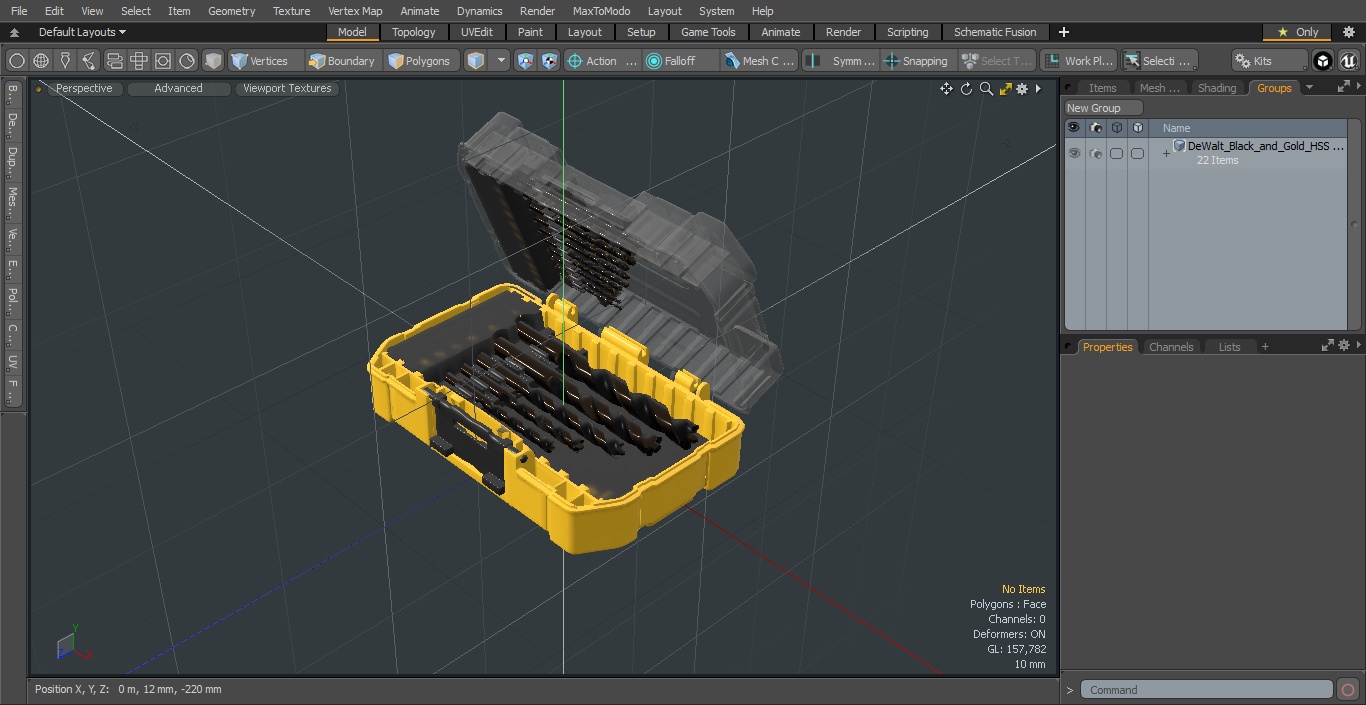Click the viewport rotate icon
Viewport: 1366px width, 705px height.
tap(966, 89)
